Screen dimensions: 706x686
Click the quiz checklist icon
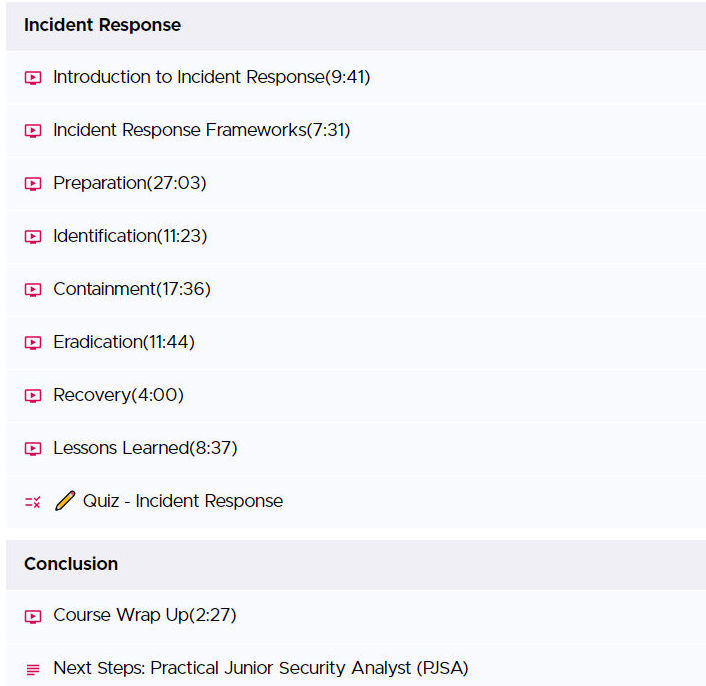click(33, 502)
